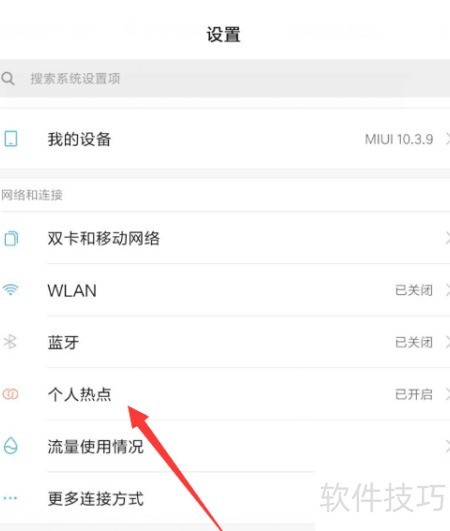Viewport: 450px width, 531px height.
Task: Tap the Bluetooth icon
Action: (x=10, y=342)
